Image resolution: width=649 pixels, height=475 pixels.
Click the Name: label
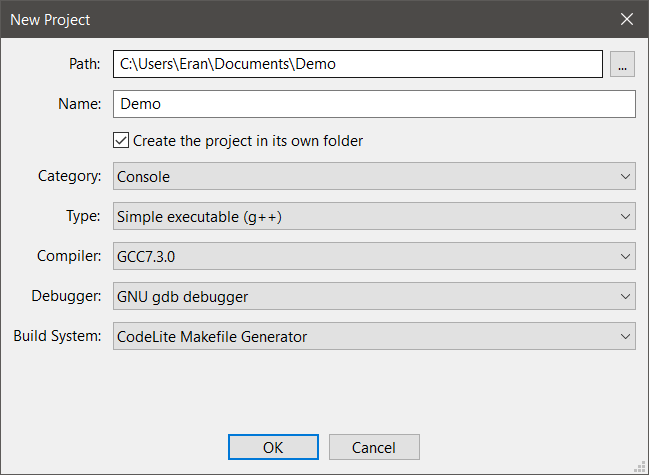point(79,104)
